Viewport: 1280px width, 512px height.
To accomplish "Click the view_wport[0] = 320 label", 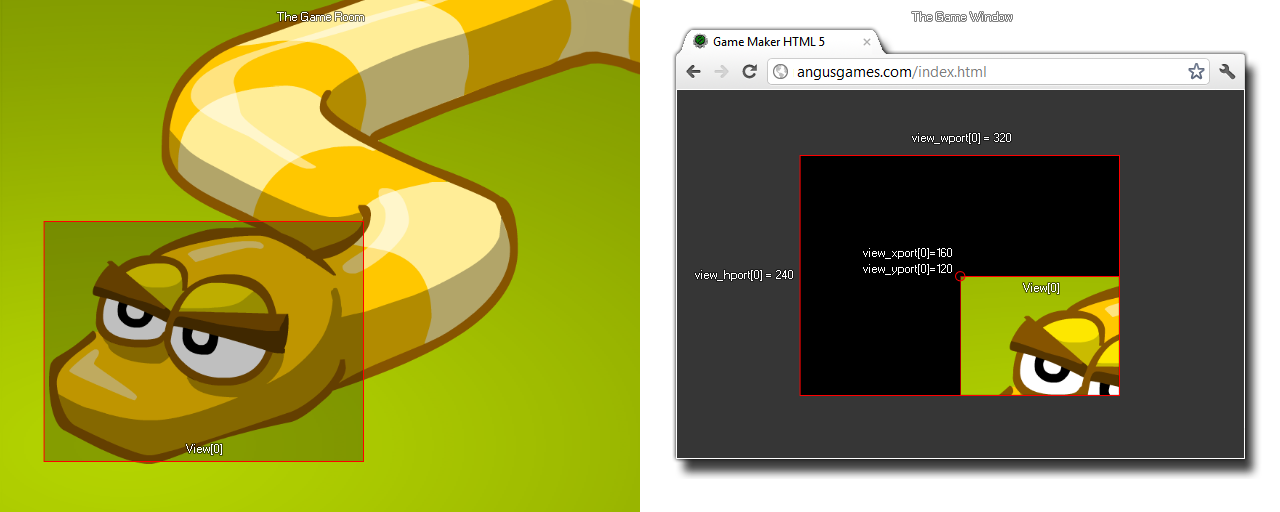I will point(961,138).
